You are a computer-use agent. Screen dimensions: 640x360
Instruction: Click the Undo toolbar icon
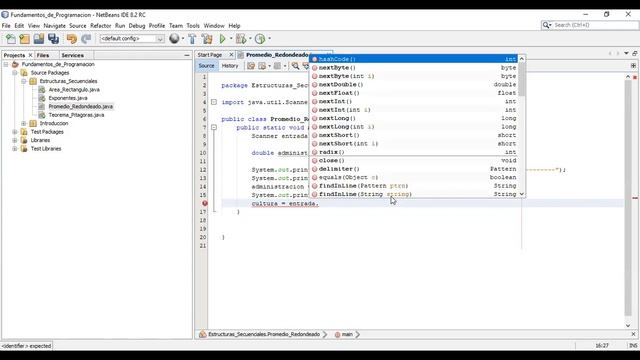pos(72,39)
